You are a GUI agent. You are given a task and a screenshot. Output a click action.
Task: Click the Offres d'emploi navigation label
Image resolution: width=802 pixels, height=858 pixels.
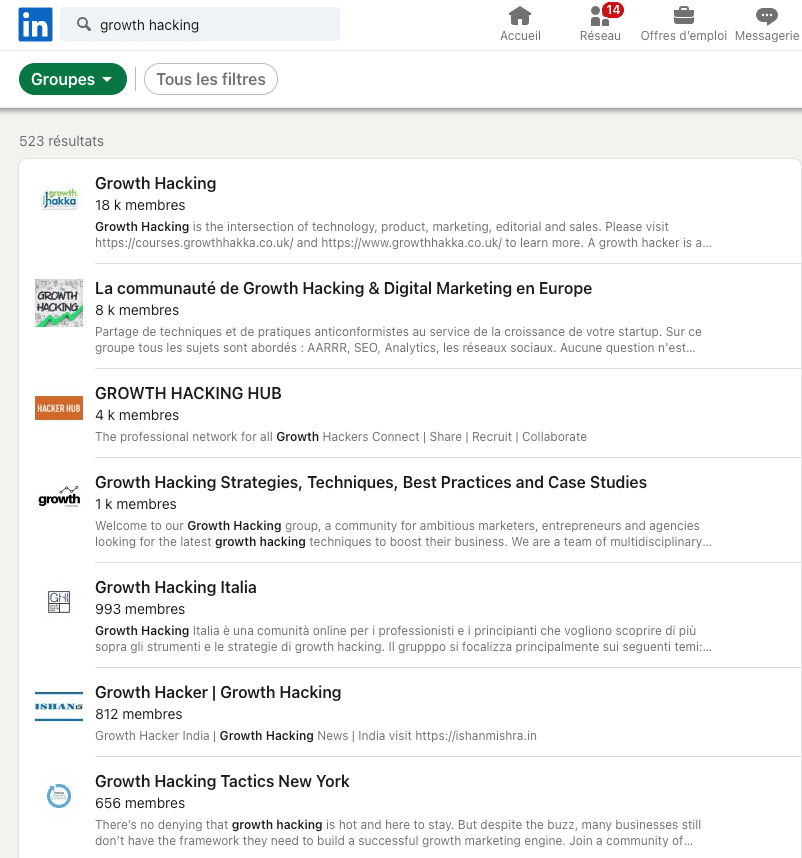click(x=684, y=36)
